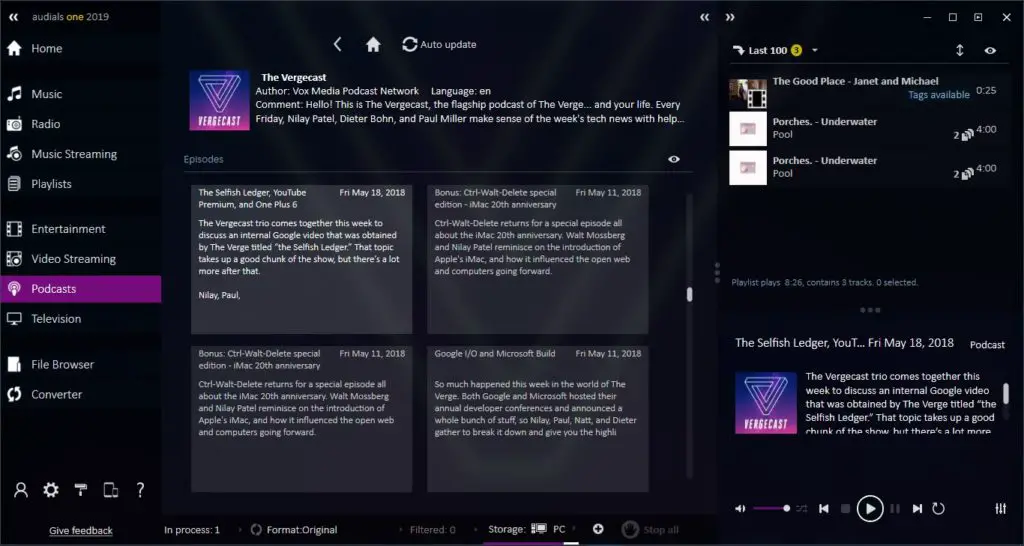Open Playlists in the sidebar
Image resolution: width=1024 pixels, height=546 pixels.
click(80, 184)
